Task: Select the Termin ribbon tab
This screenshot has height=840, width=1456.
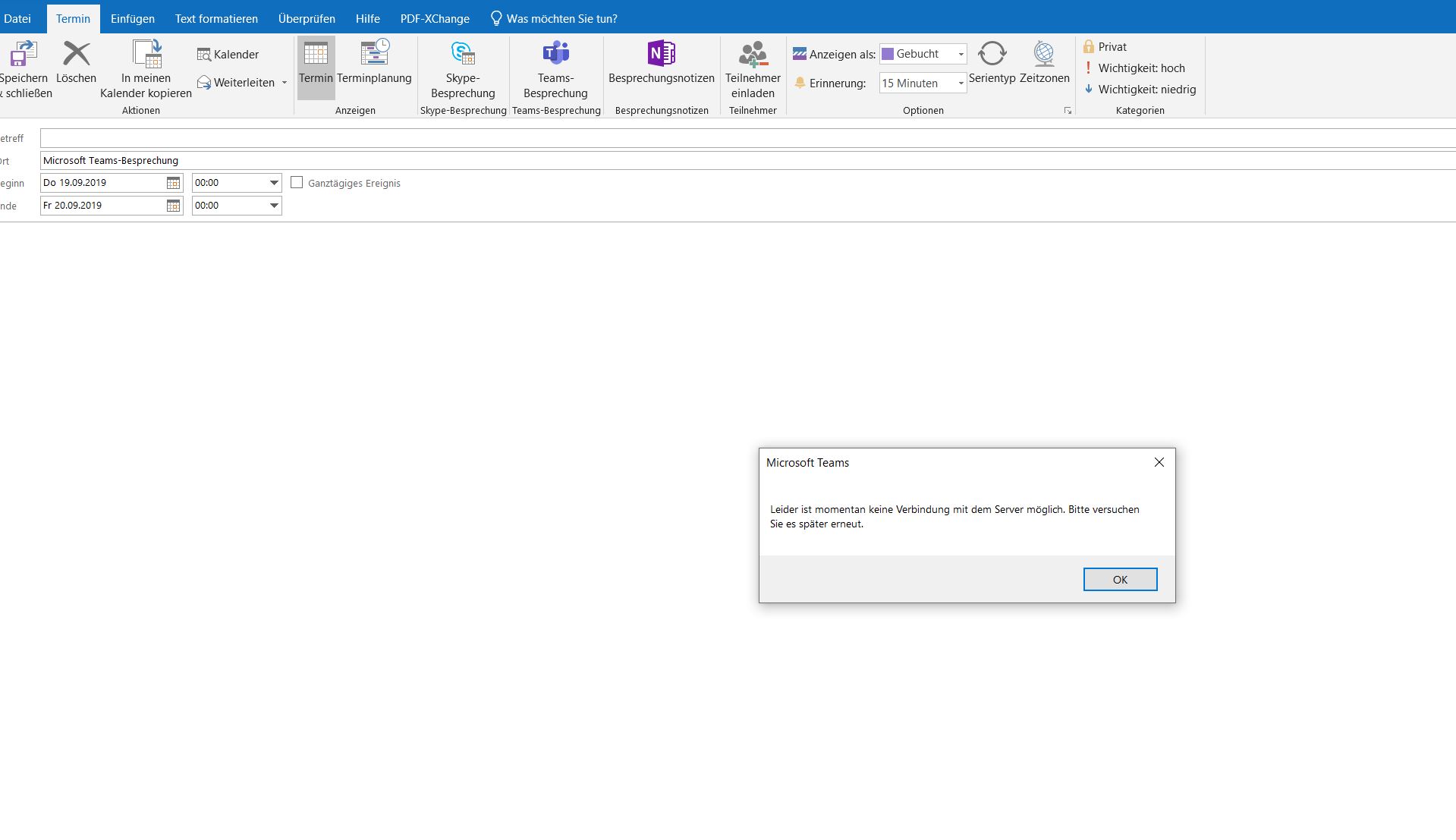Action: coord(73,18)
